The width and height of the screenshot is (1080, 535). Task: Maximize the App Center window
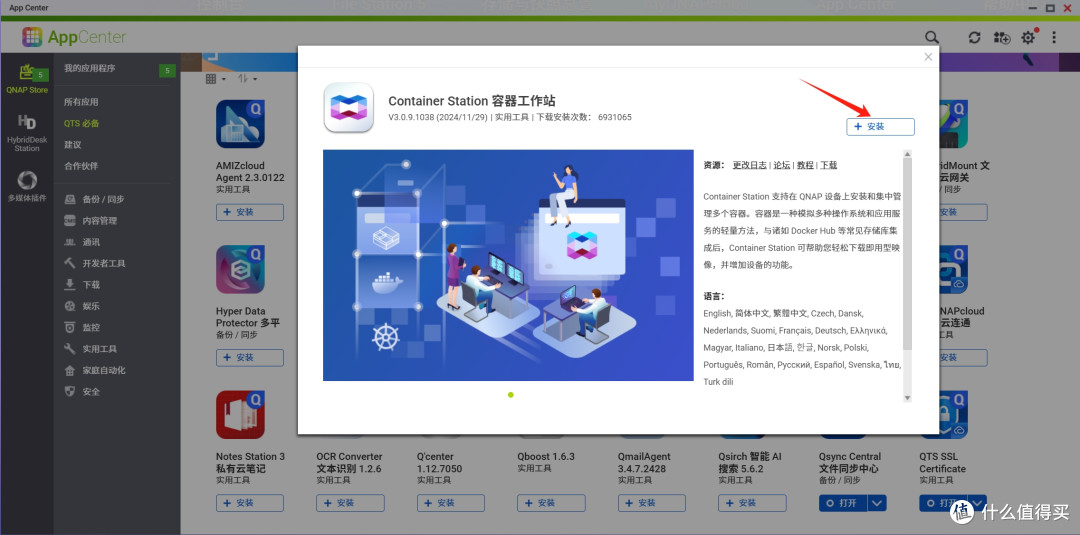[1050, 8]
